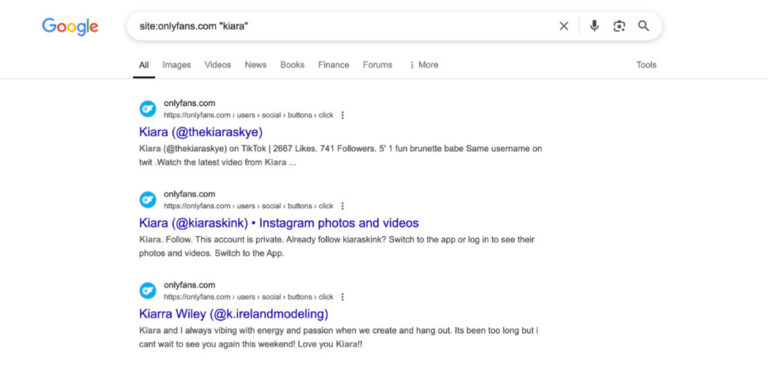768x369 pixels.
Task: Switch to the Forums tab
Action: (377, 65)
